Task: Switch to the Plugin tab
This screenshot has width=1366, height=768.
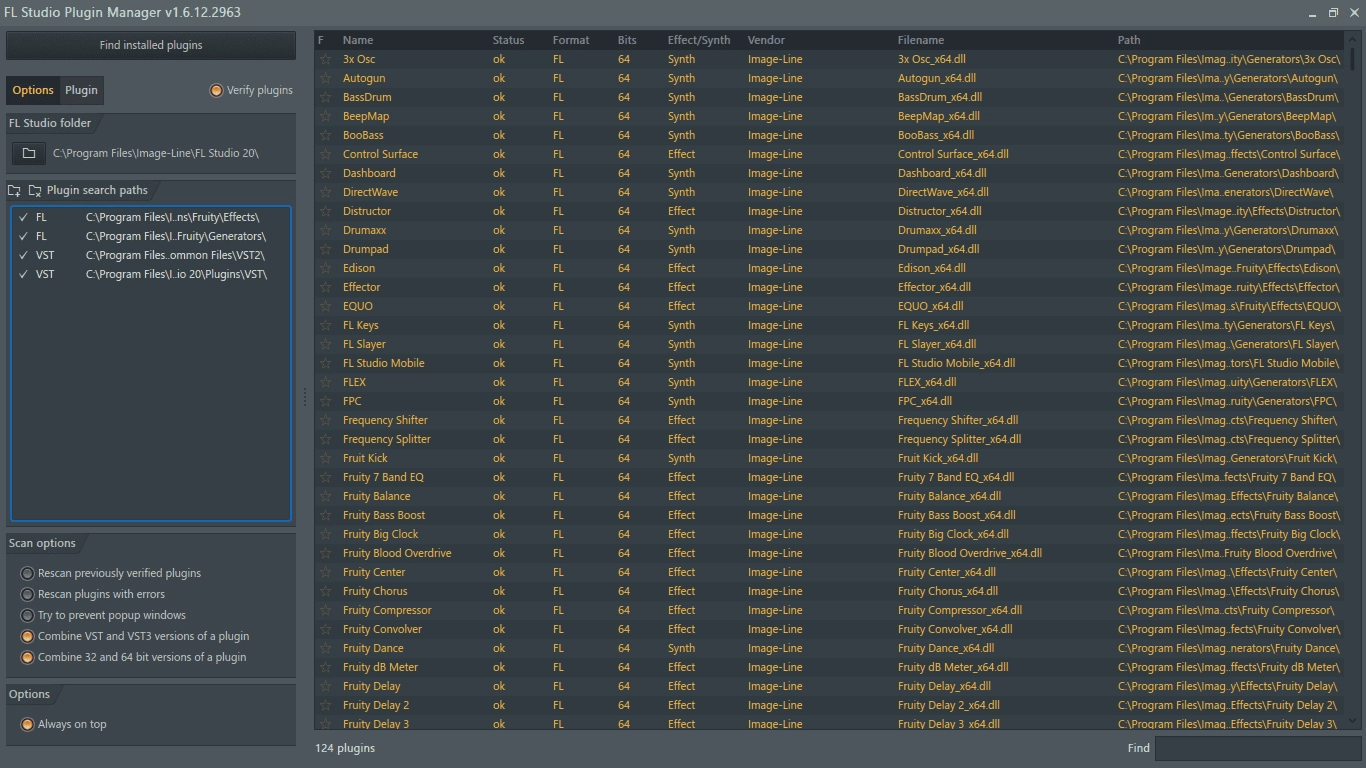Action: (82, 90)
